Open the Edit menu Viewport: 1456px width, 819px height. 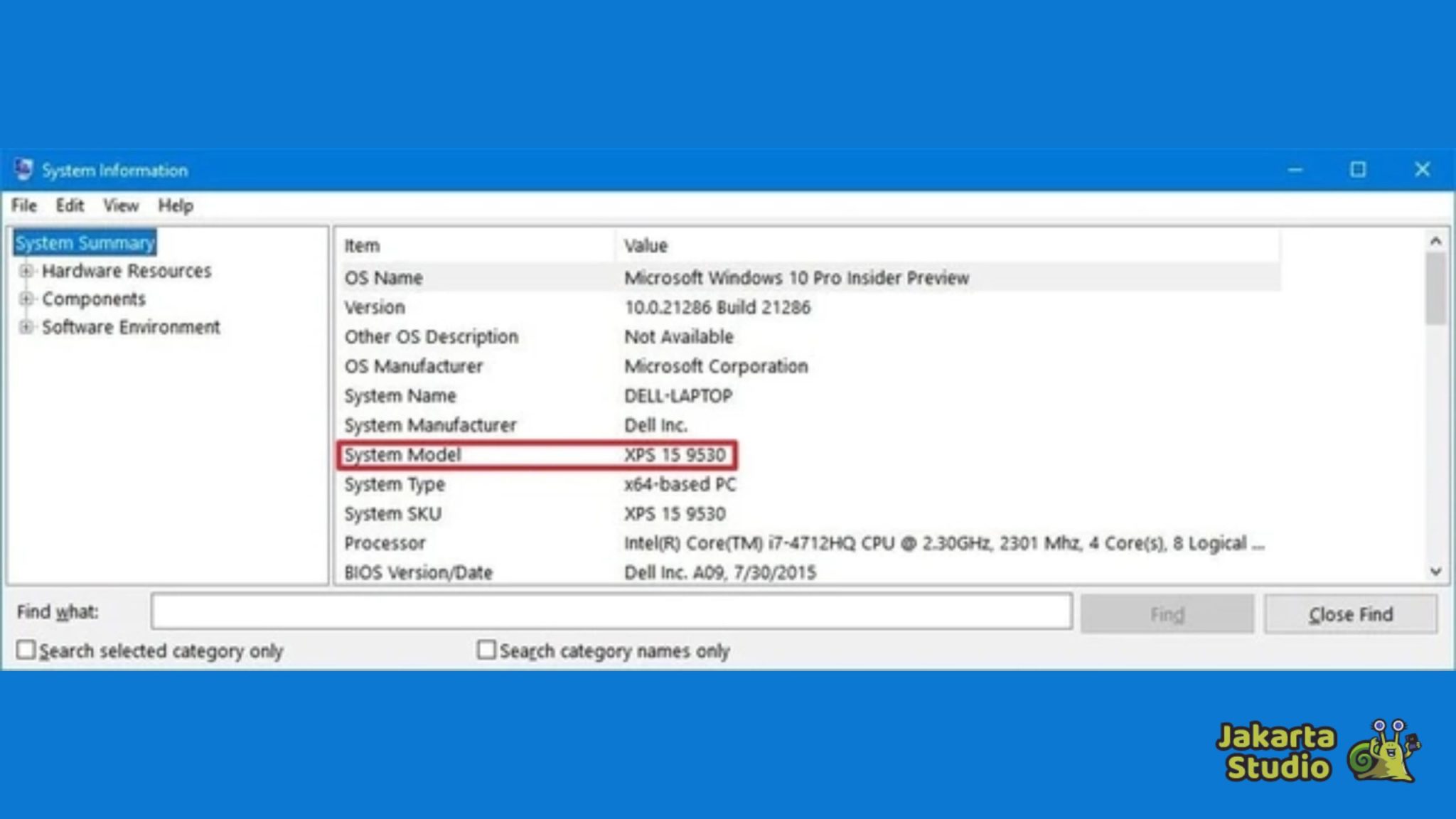69,205
